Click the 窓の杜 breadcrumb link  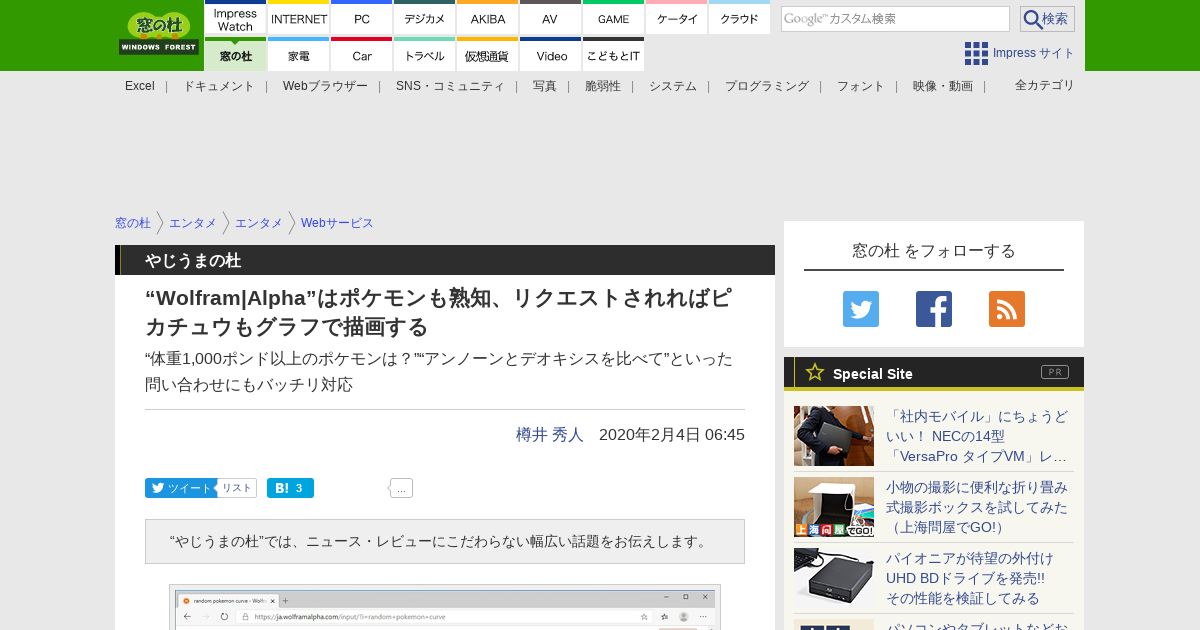coord(133,223)
